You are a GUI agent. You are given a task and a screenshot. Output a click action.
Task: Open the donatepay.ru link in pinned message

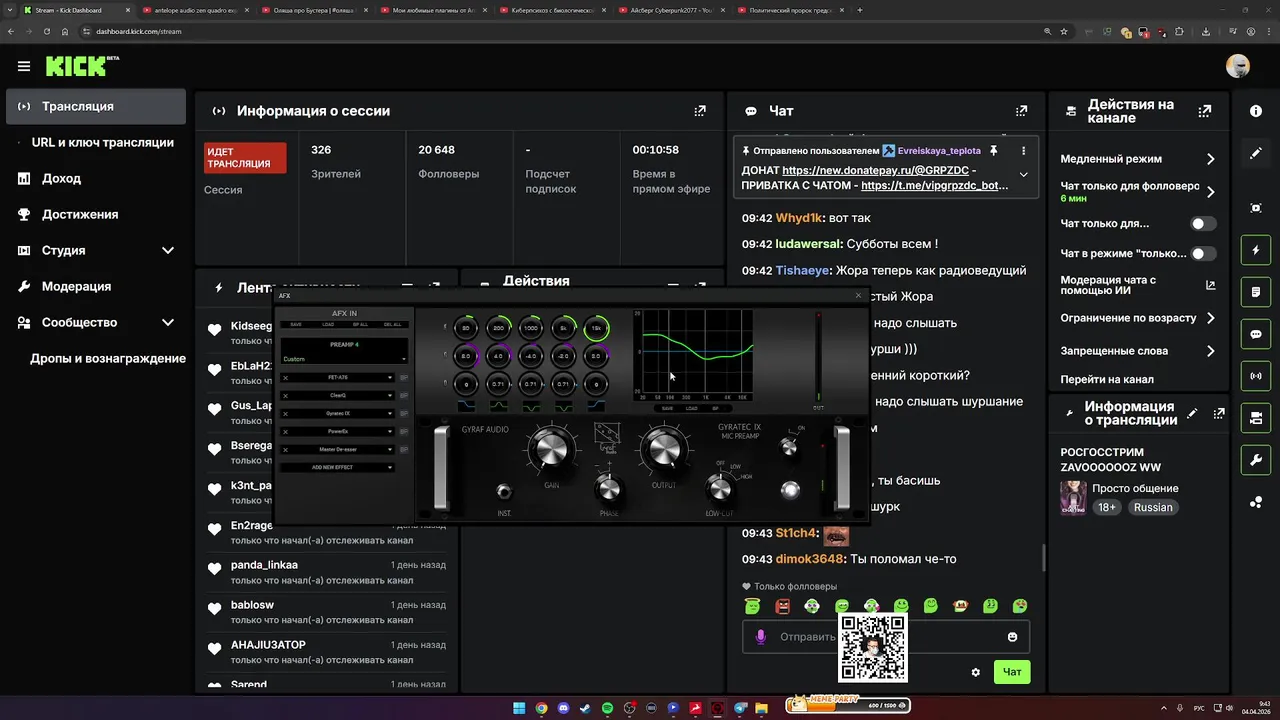(x=876, y=171)
